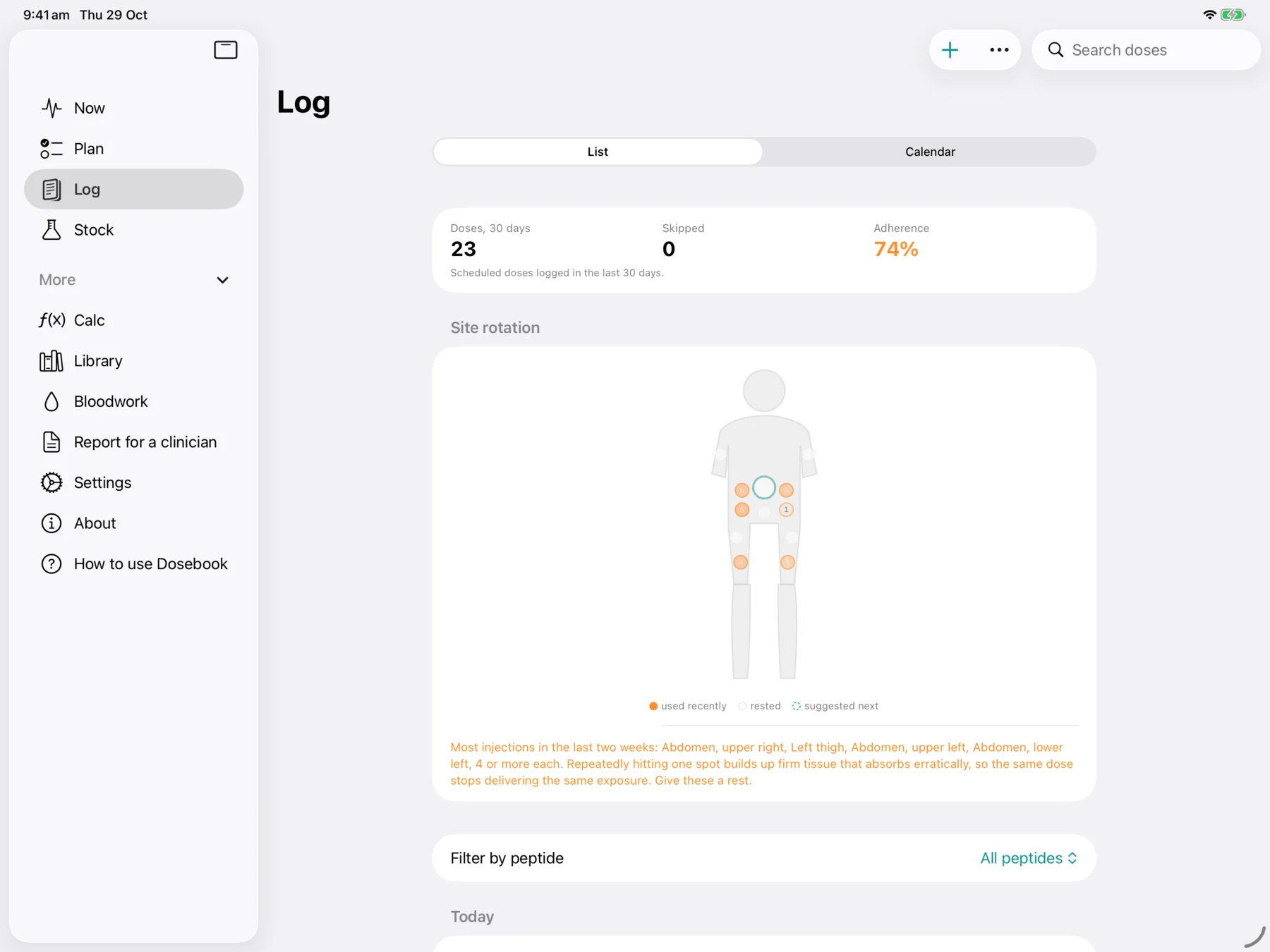
Task: Open the How to use Dosebook help icon
Action: point(52,564)
